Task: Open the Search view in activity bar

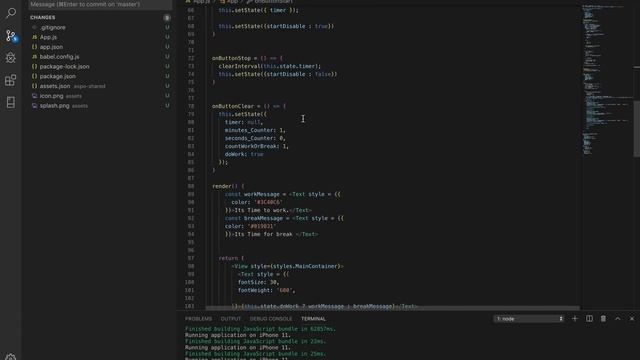Action: 11,13
